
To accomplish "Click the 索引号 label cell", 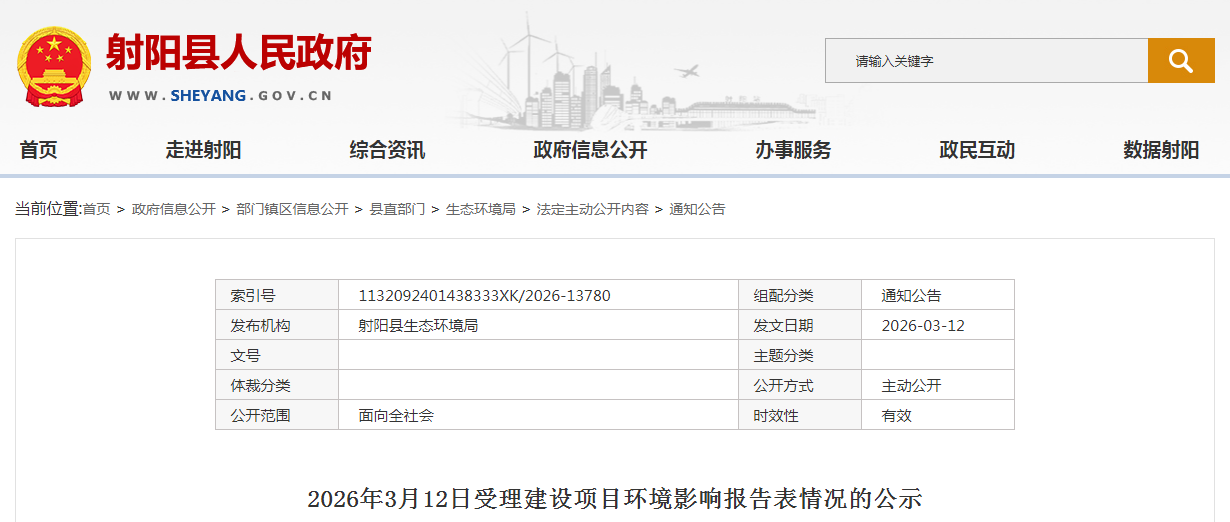I will 277,295.
